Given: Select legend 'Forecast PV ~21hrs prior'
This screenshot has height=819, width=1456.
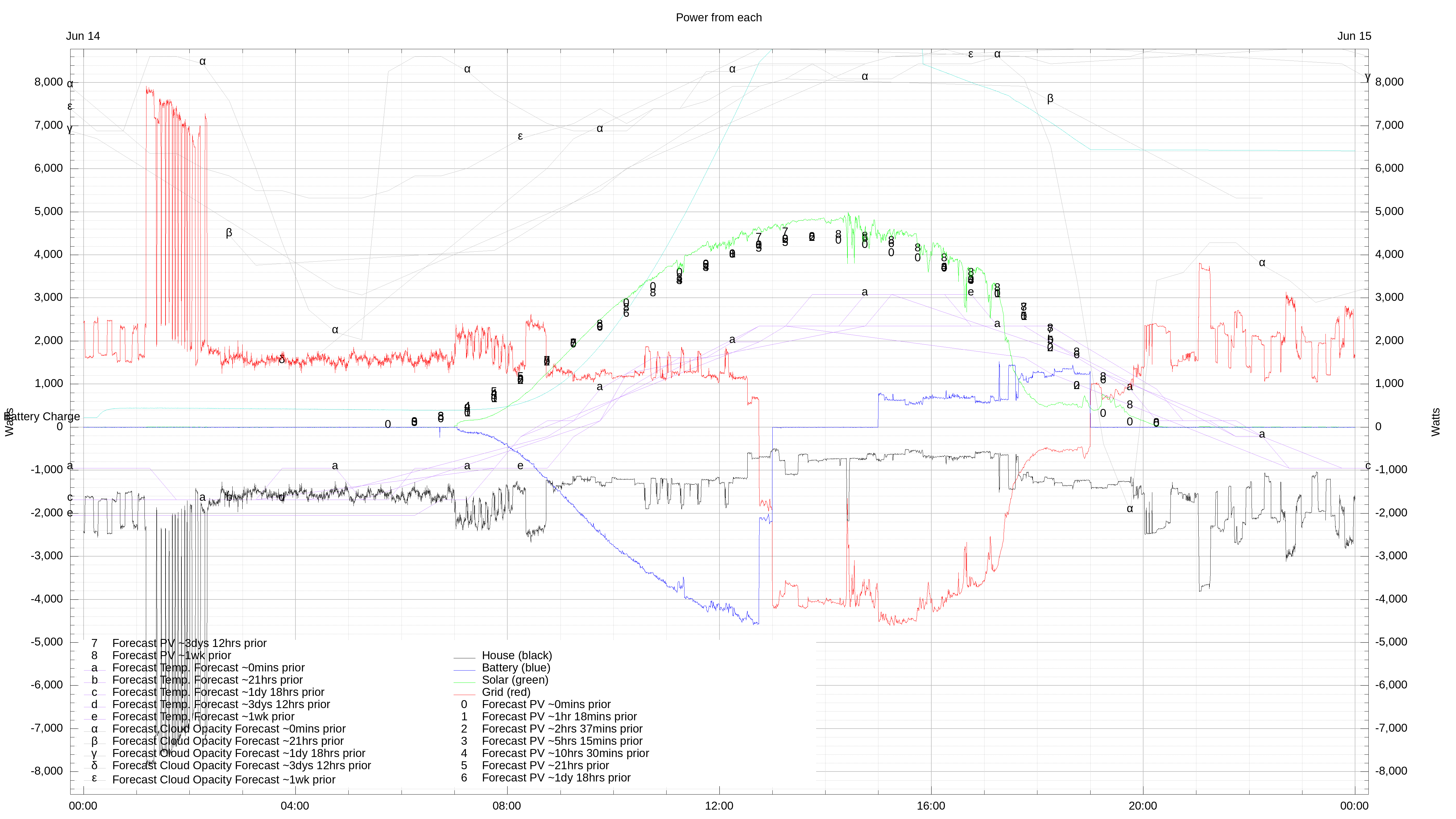Looking at the screenshot, I should click(545, 766).
